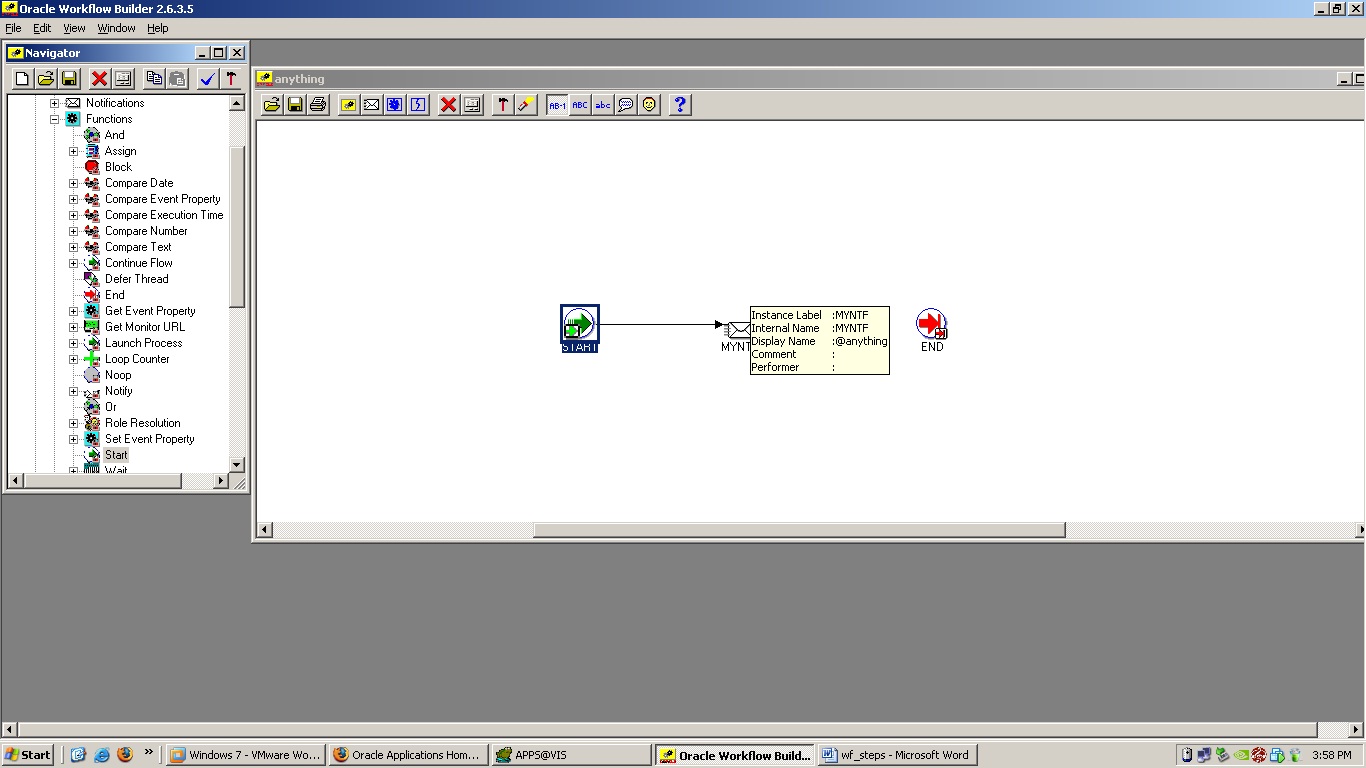Click New Event lightning icon in toolbar

tap(418, 105)
